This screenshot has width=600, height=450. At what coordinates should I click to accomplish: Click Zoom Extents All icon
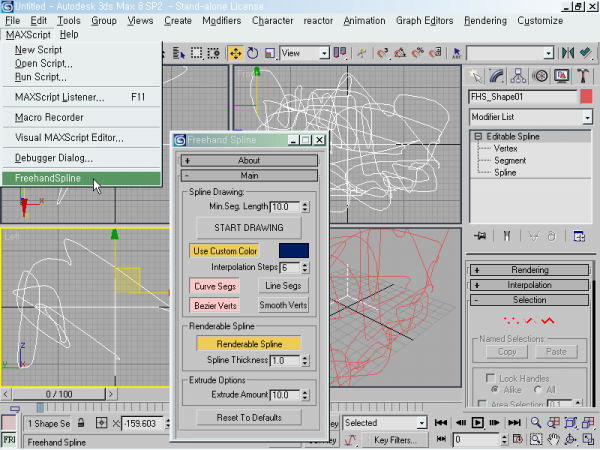click(x=588, y=423)
